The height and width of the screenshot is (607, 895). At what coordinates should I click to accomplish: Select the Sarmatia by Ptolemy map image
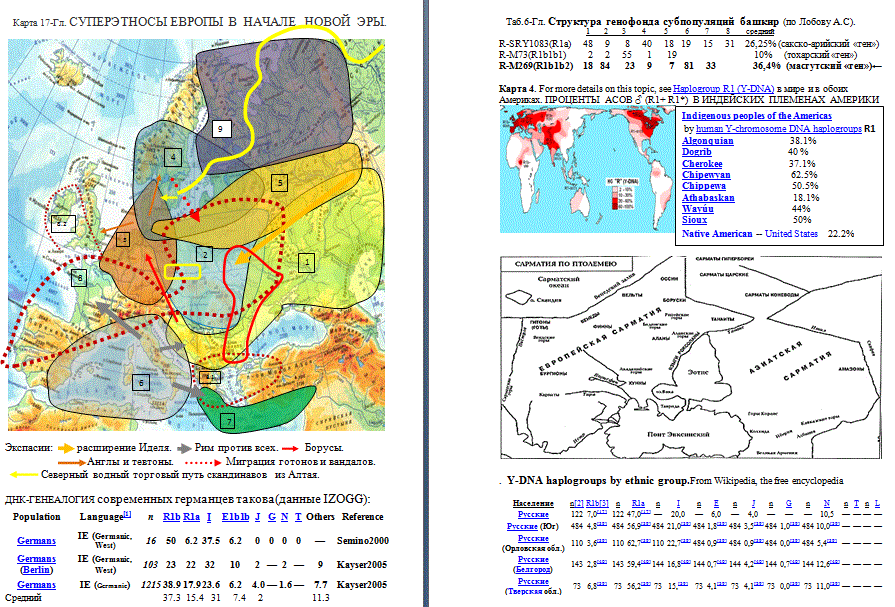click(x=691, y=357)
